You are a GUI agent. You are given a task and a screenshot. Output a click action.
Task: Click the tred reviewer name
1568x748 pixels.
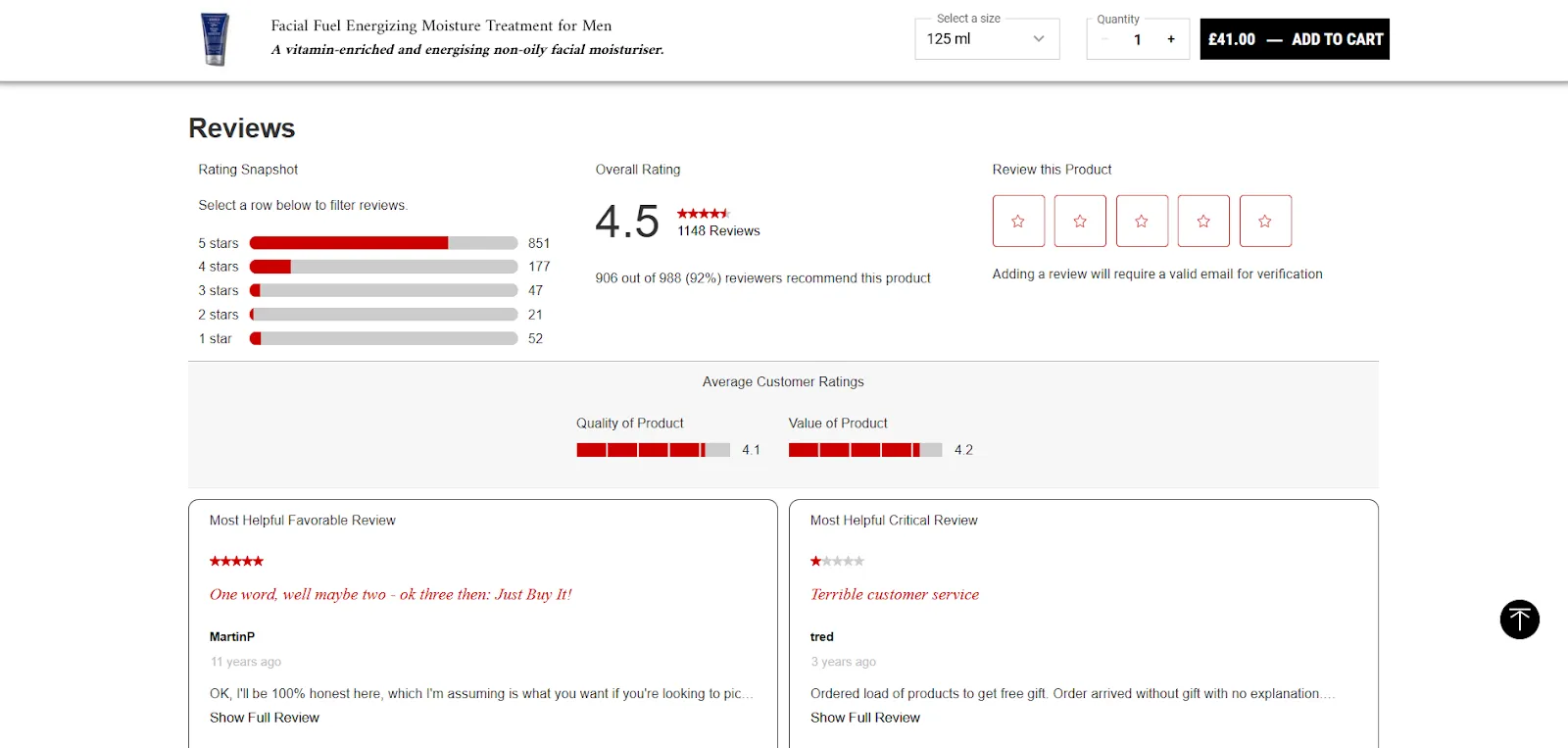coord(822,637)
